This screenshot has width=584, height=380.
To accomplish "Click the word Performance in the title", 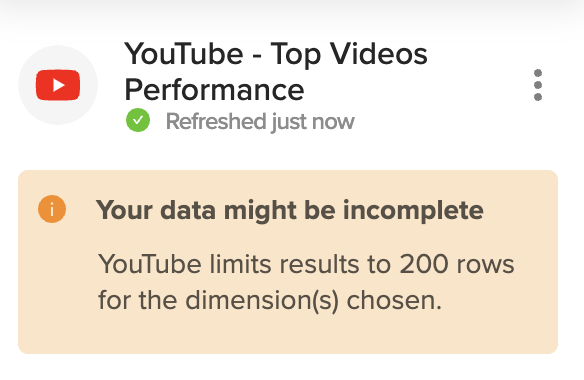I will pyautogui.click(x=215, y=90).
